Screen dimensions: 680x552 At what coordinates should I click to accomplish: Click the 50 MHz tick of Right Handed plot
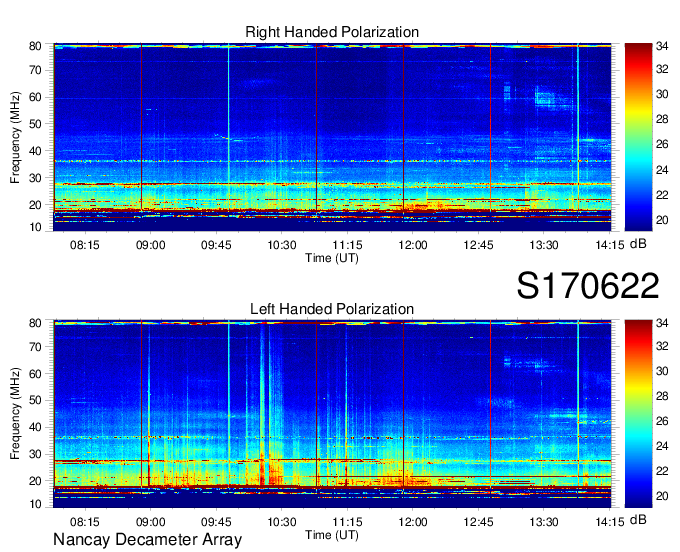pyautogui.click(x=35, y=124)
